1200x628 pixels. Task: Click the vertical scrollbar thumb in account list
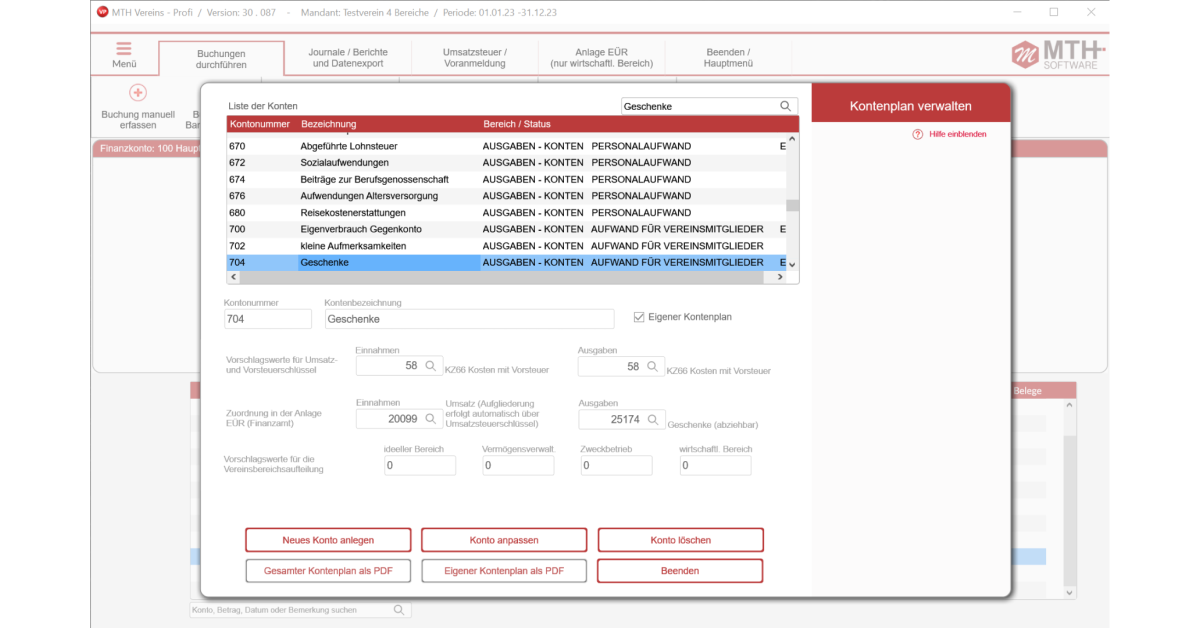click(x=792, y=206)
